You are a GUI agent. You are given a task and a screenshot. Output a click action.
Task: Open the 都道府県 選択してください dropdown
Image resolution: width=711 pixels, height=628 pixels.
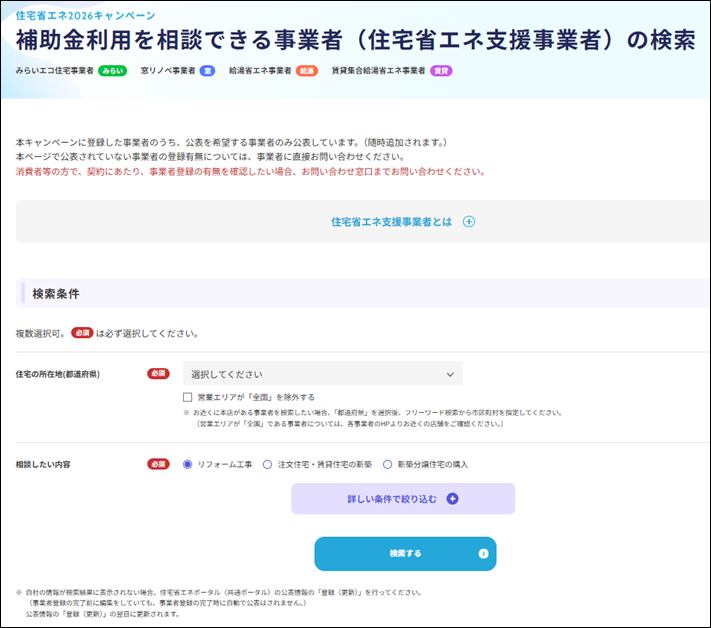(322, 374)
